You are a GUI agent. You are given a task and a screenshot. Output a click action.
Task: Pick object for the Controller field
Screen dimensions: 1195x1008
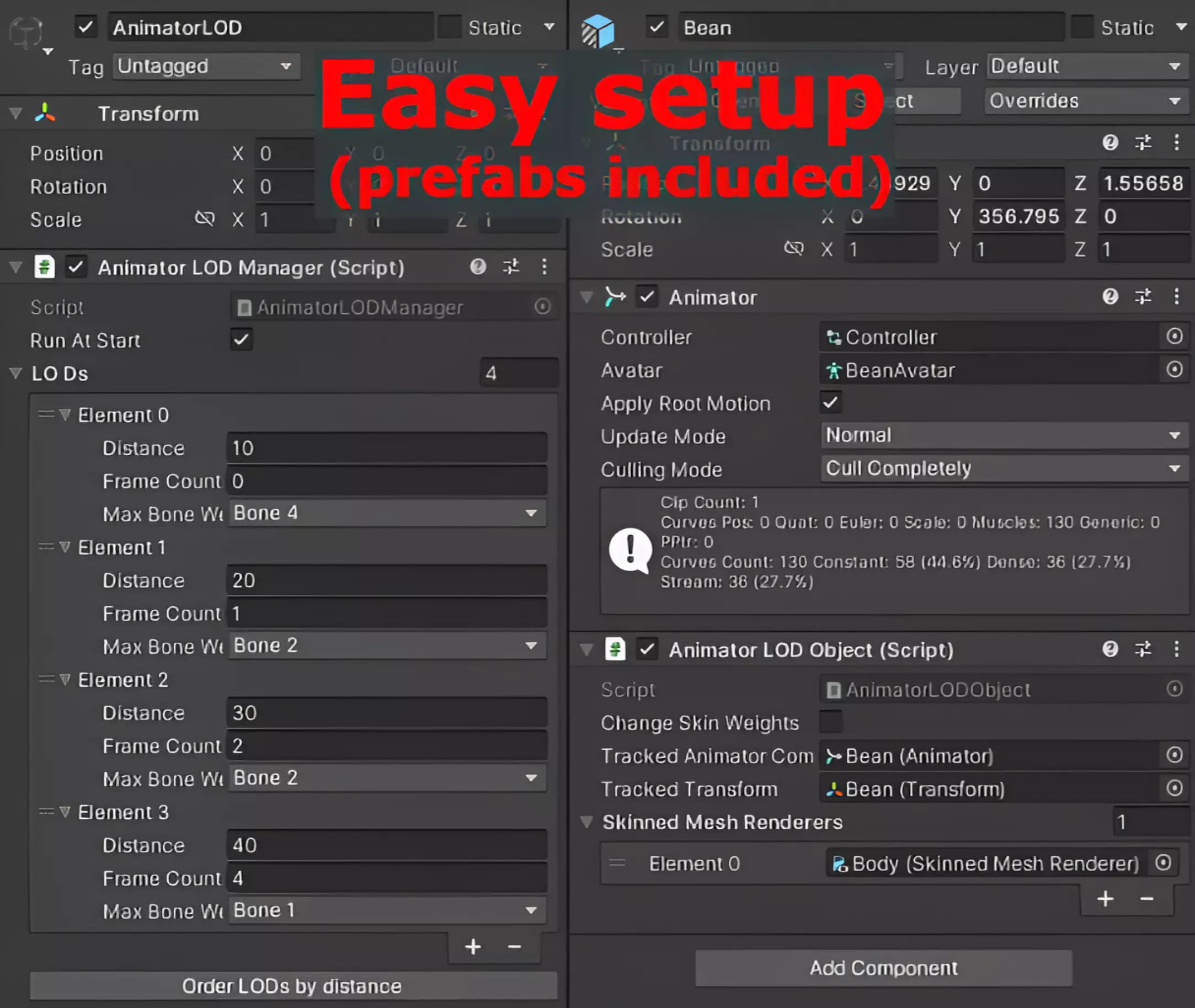(x=1175, y=336)
